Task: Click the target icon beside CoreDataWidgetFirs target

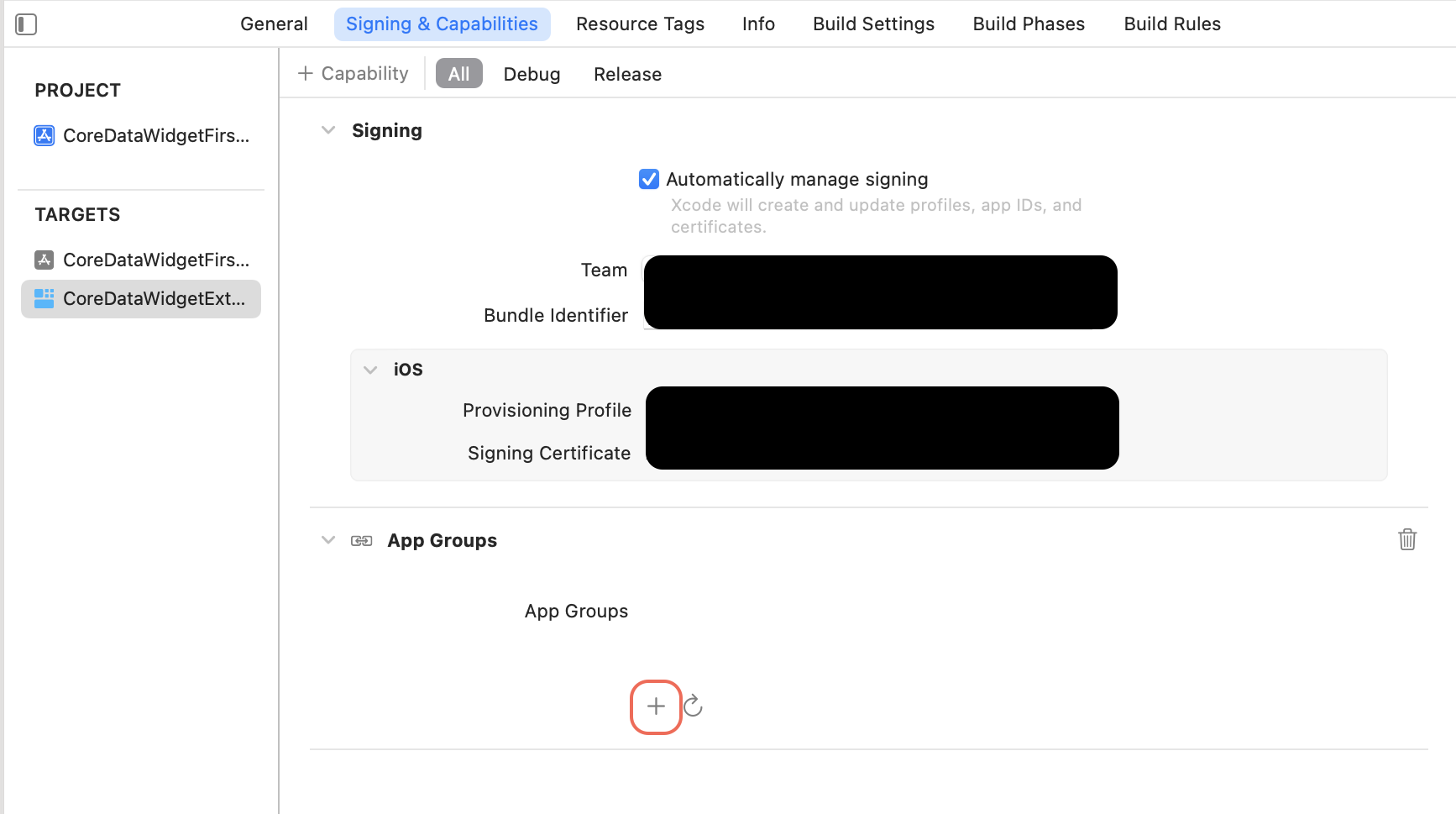Action: (44, 260)
